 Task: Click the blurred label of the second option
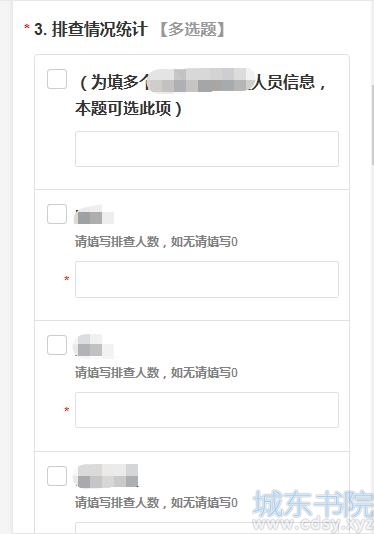pyautogui.click(x=94, y=215)
